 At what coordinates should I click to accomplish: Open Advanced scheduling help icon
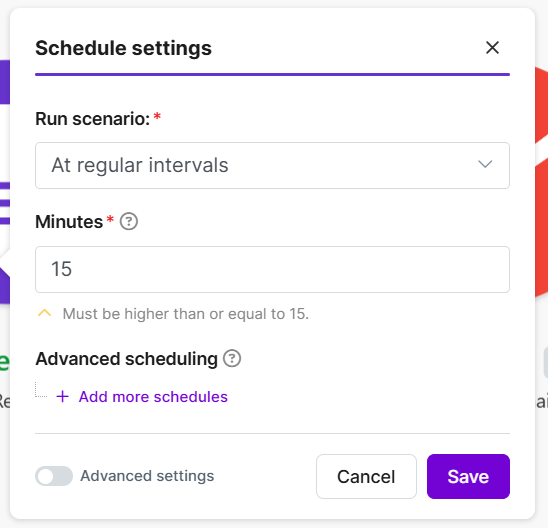pos(232,359)
